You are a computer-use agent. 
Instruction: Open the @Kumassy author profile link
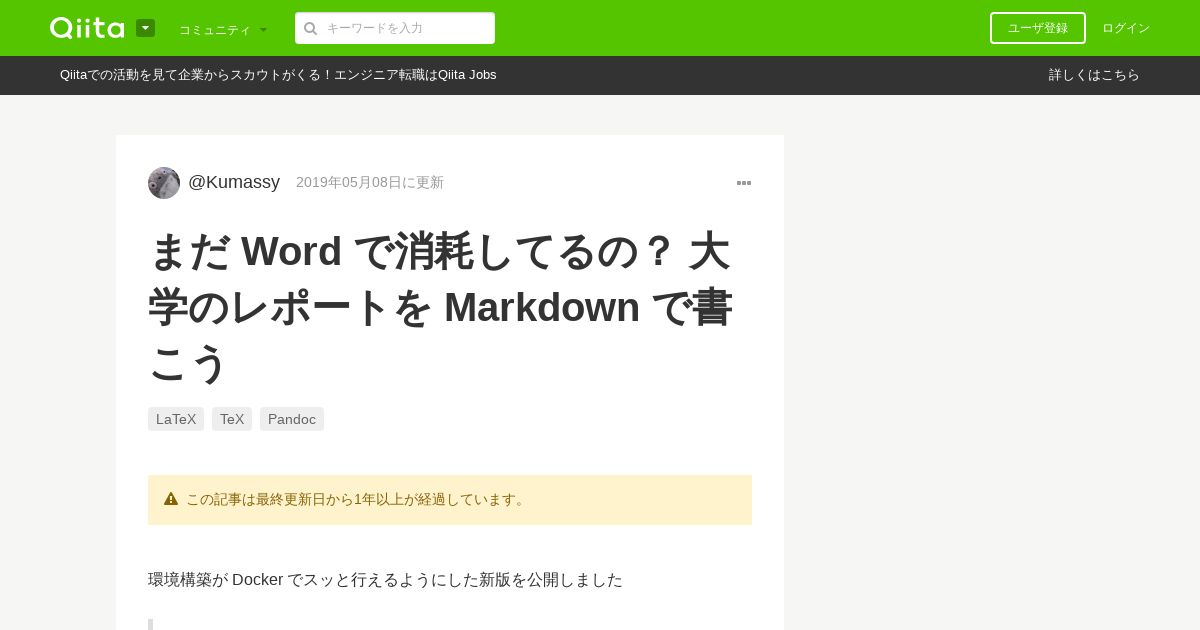click(x=234, y=182)
